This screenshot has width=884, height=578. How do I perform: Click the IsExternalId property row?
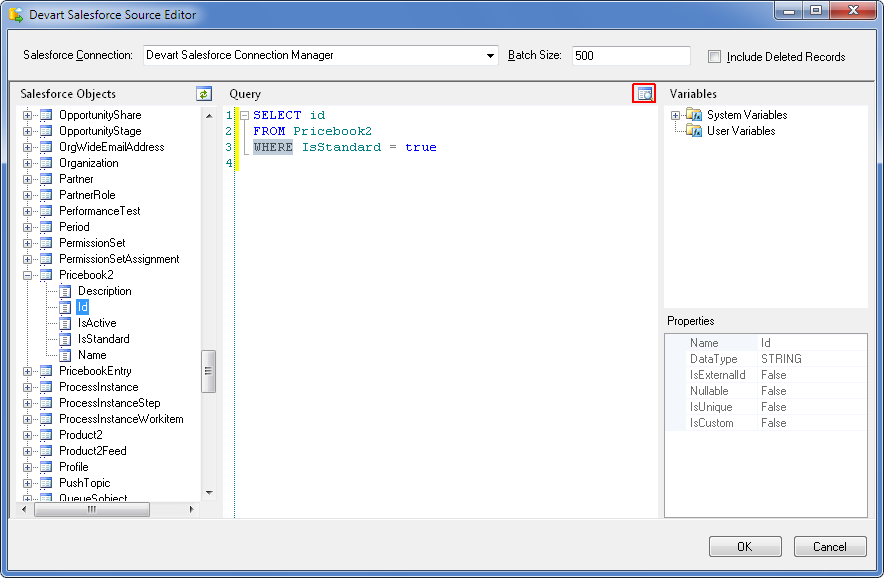[766, 375]
